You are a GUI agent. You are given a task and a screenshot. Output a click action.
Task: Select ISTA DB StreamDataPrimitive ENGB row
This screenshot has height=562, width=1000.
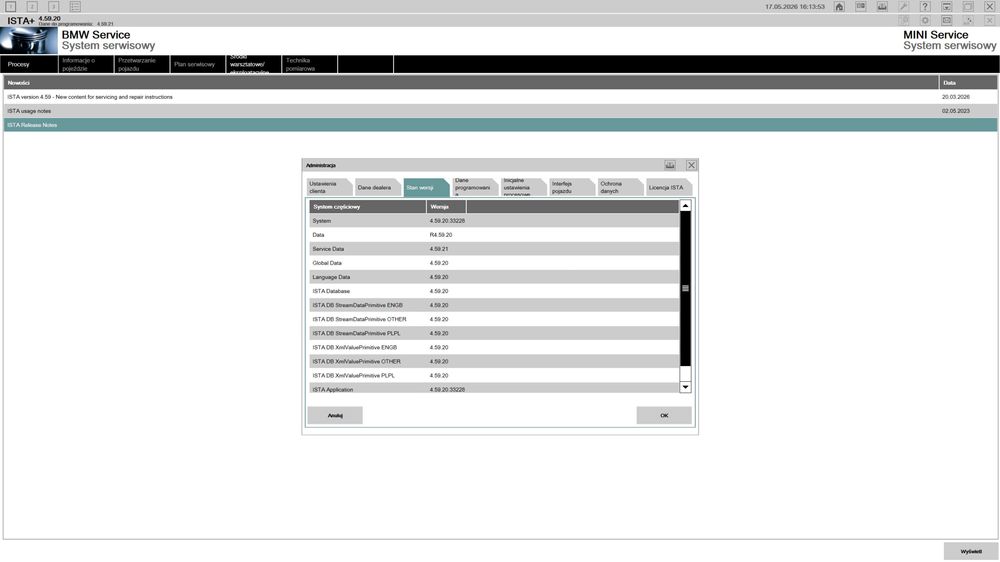(x=494, y=305)
